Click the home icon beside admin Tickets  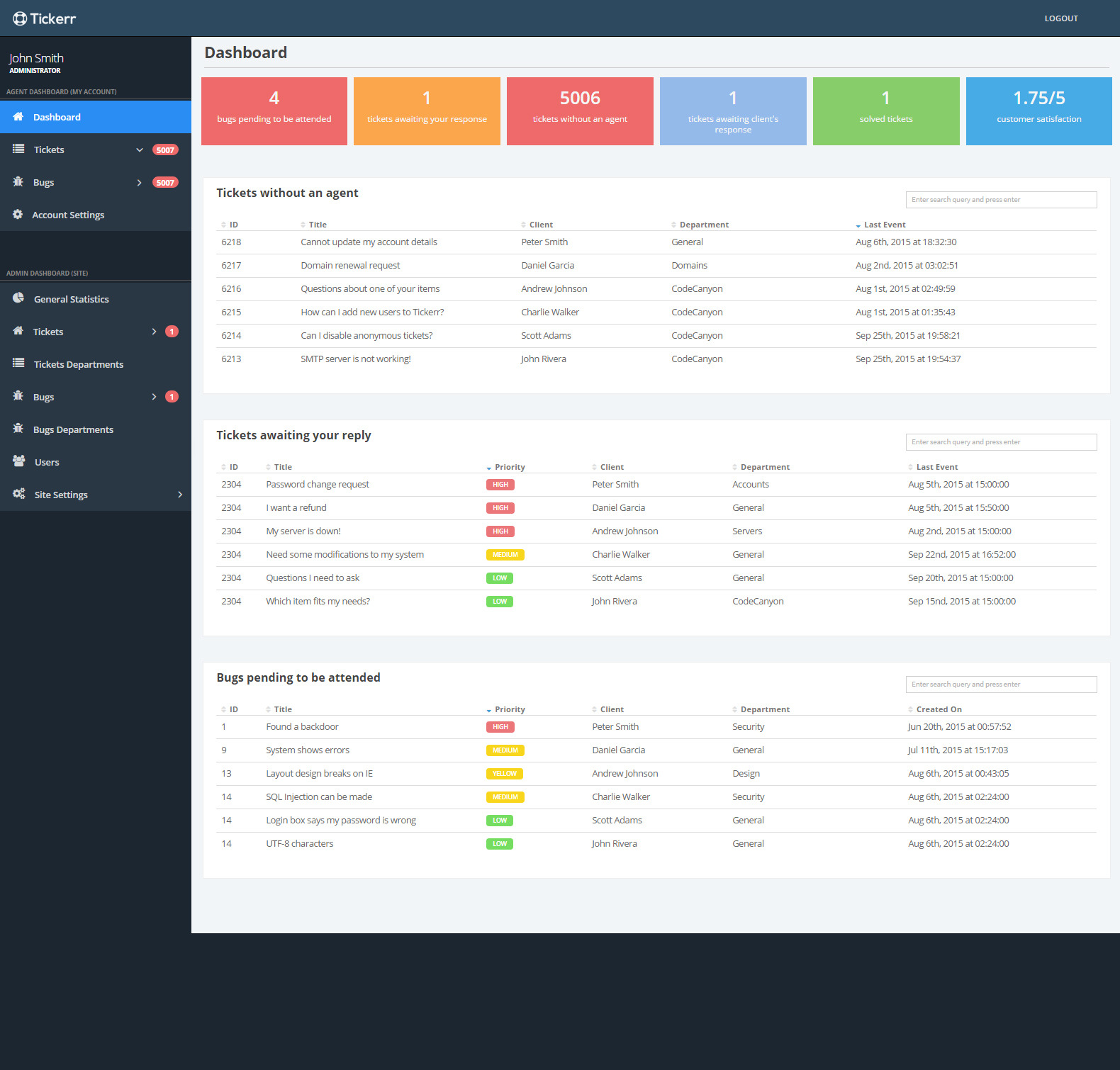tap(18, 331)
